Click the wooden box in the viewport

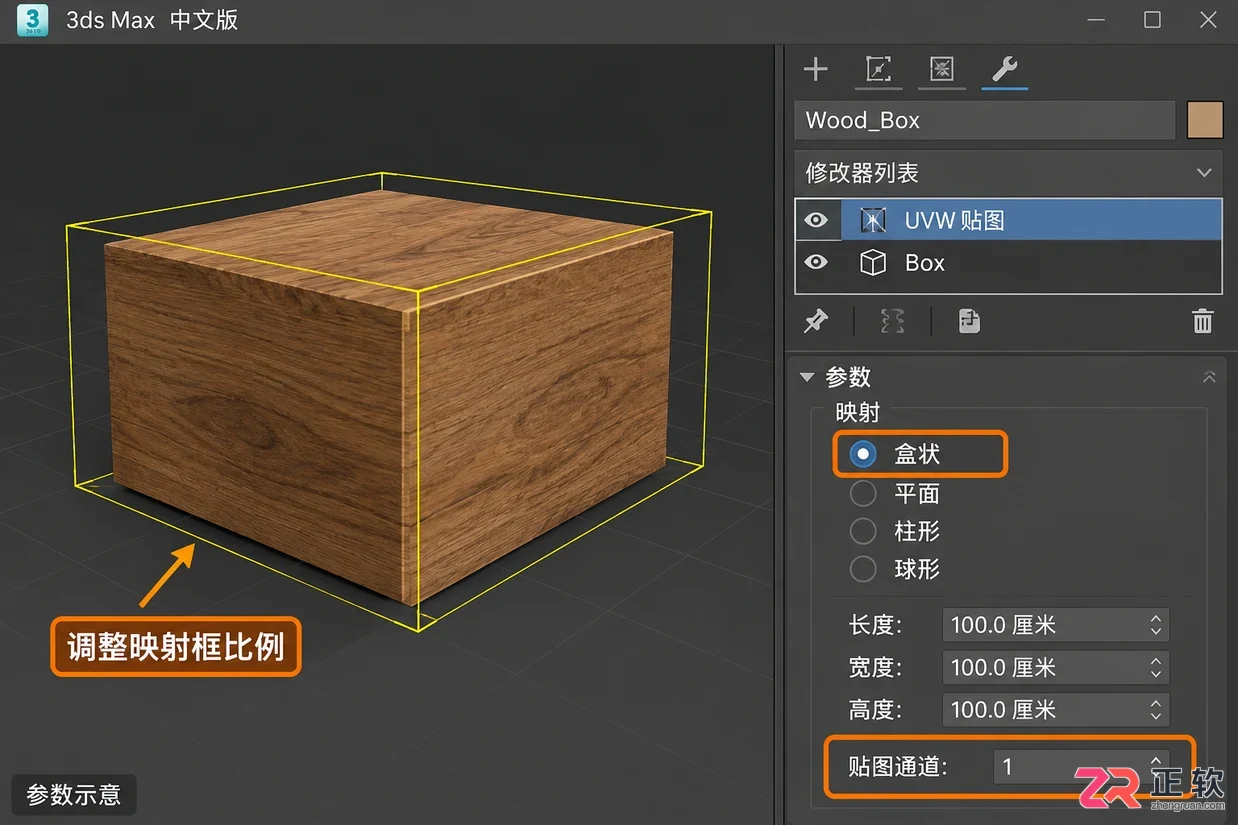(390, 400)
